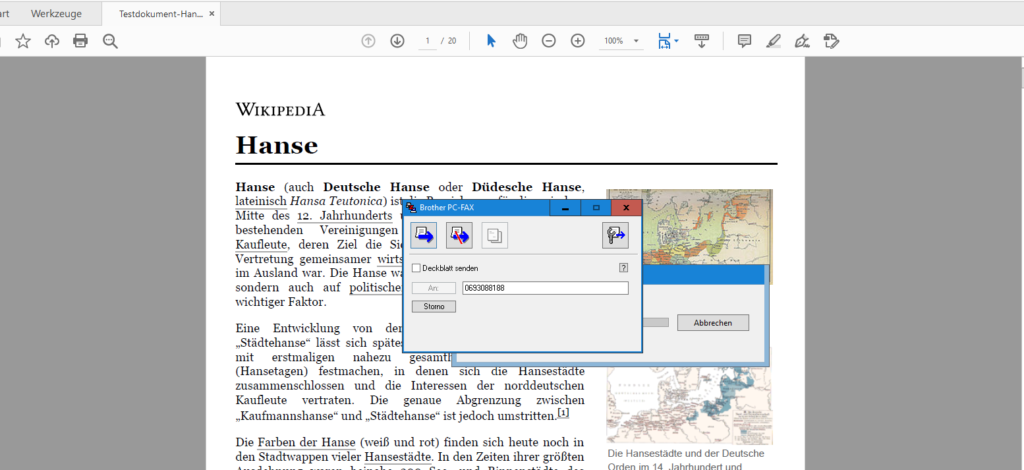The width and height of the screenshot is (1024, 470).
Task: Click the greyed cover page icon in PC-FAX
Action: tap(494, 235)
